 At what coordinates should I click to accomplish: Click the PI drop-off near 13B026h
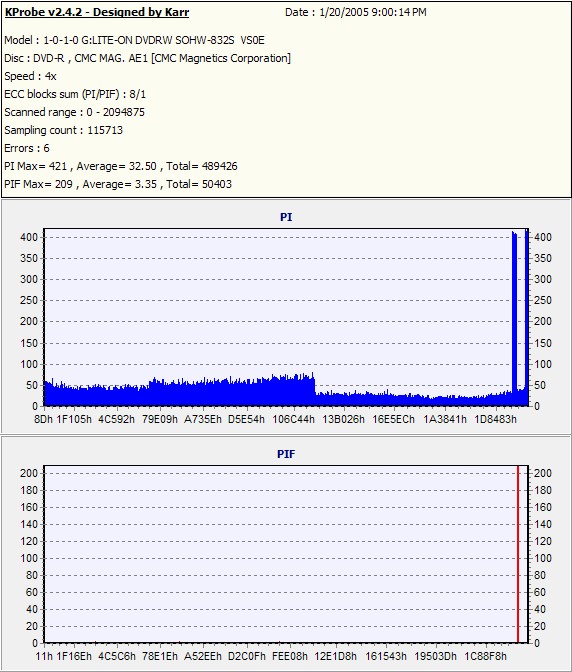coord(315,384)
